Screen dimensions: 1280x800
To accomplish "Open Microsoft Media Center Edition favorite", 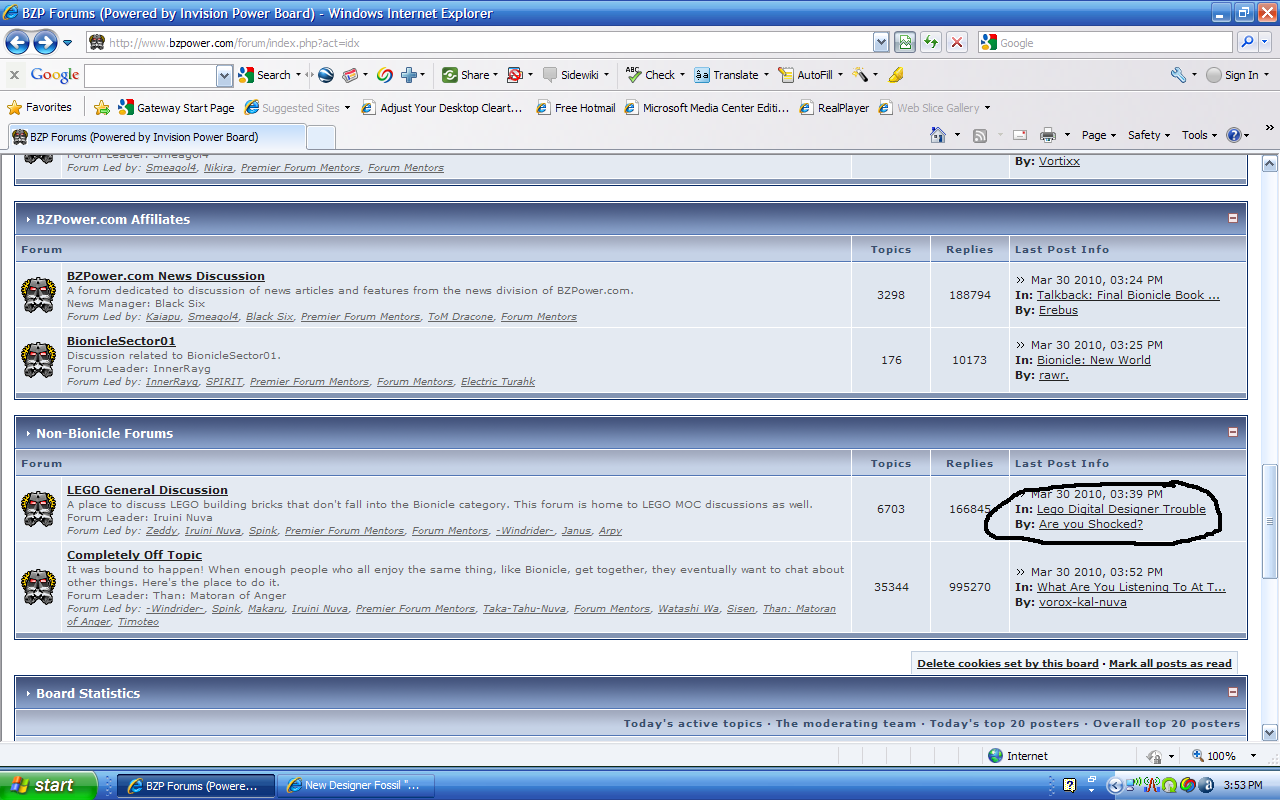I will click(x=707, y=108).
